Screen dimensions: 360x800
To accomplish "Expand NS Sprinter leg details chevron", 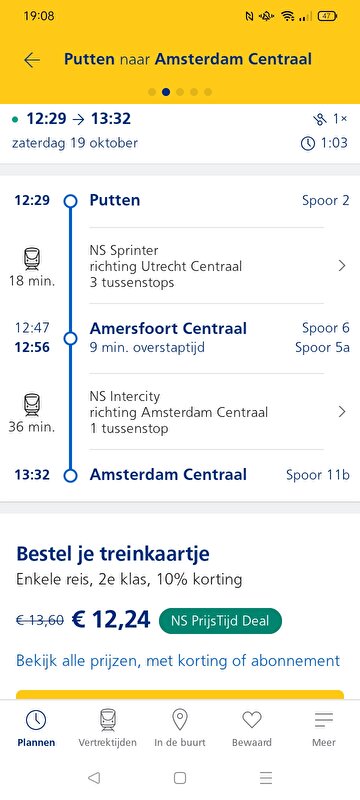I will pyautogui.click(x=342, y=266).
